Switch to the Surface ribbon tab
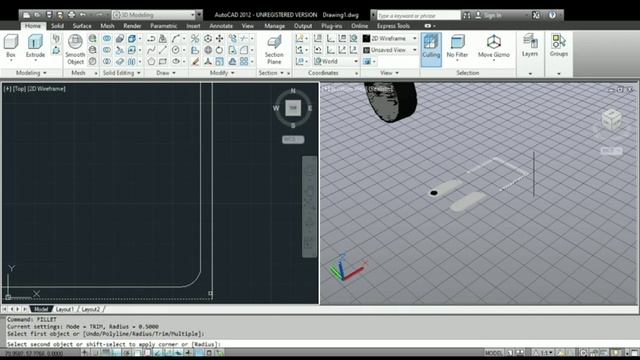Image resolution: width=640 pixels, height=360 pixels. (x=82, y=26)
